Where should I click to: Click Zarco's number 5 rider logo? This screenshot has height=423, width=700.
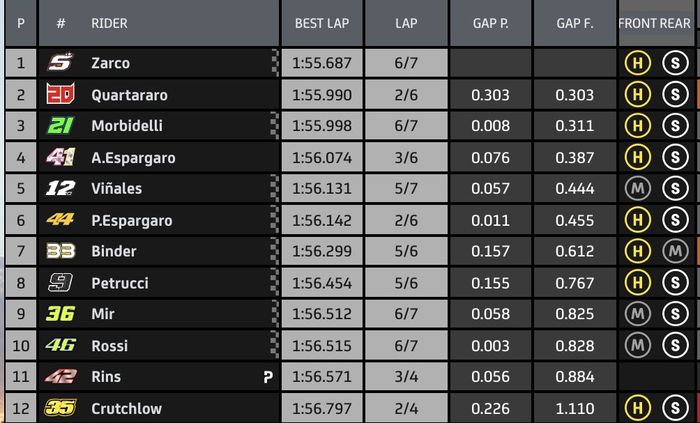pos(60,62)
